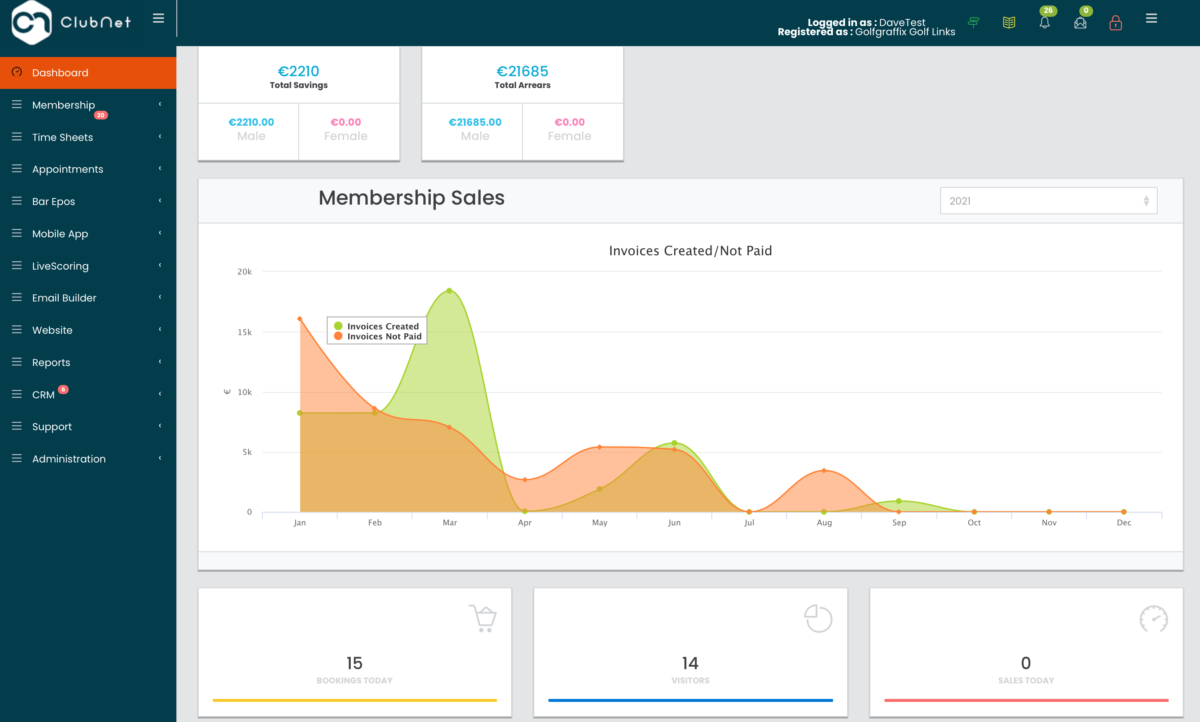Screen dimensions: 1200x722
Task: Open the 2021 year dropdown
Action: (x=1048, y=201)
